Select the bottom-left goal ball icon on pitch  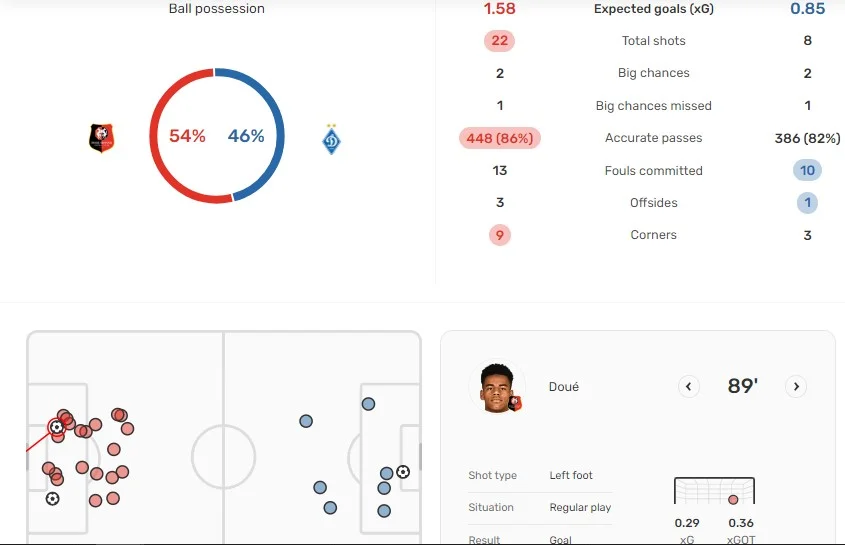(x=52, y=498)
